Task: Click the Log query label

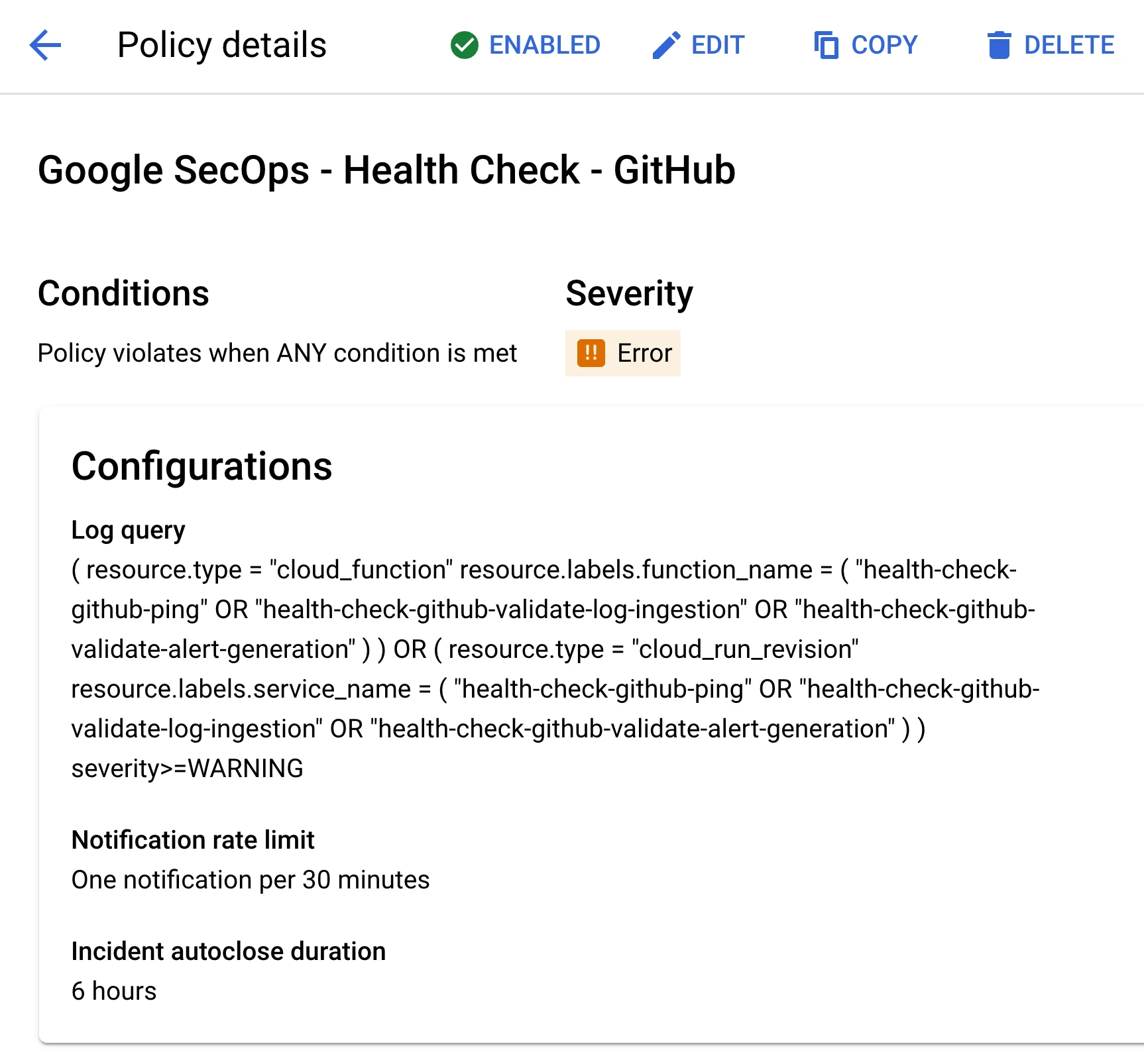Action: pos(128,530)
